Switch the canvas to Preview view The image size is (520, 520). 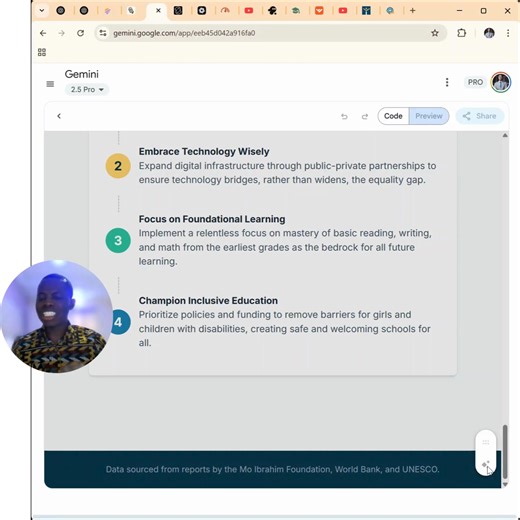click(429, 116)
